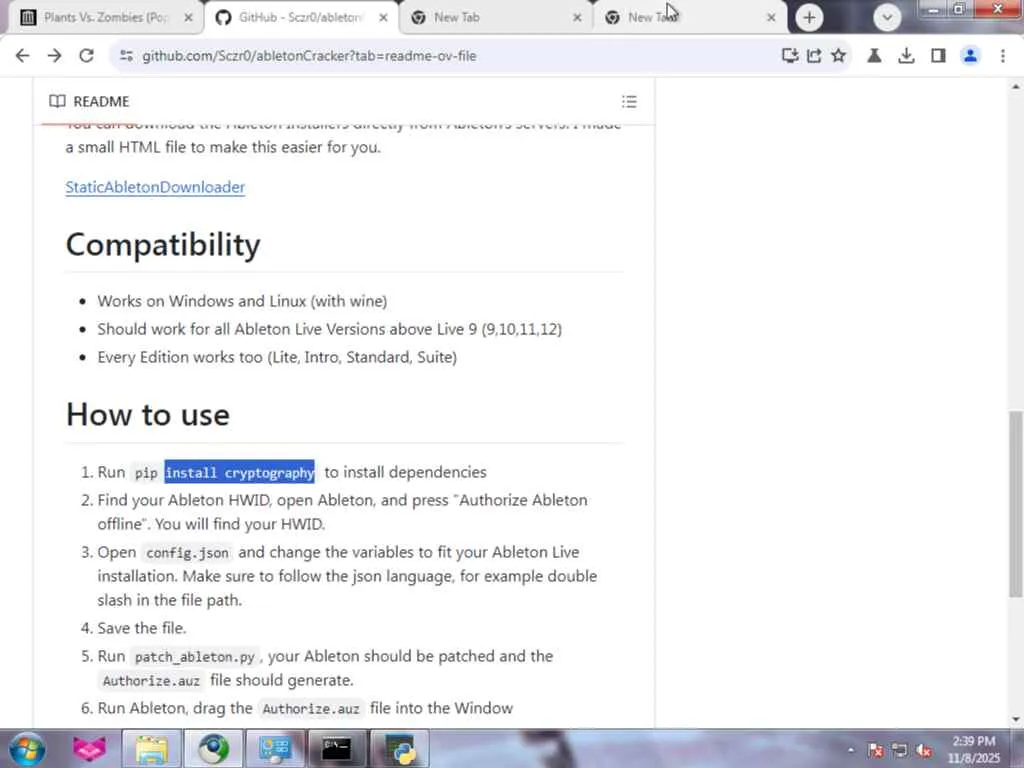The height and width of the screenshot is (768, 1024).
Task: Open a new tab with the plus button
Action: (809, 17)
